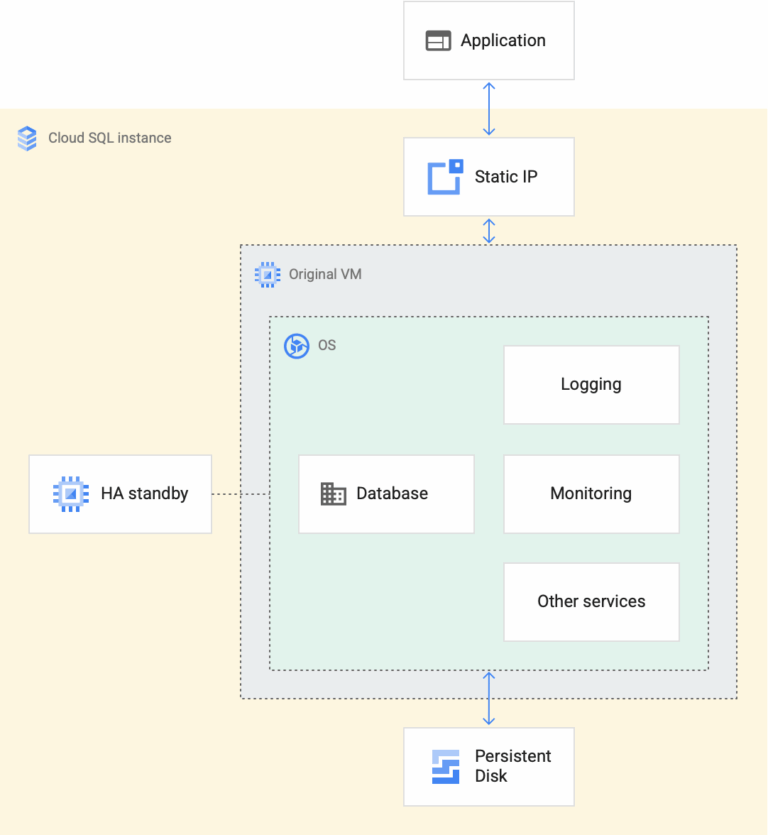Select dotted line beside HA standby box
Image resolution: width=768 pixels, height=835 pixels.
pos(240,494)
